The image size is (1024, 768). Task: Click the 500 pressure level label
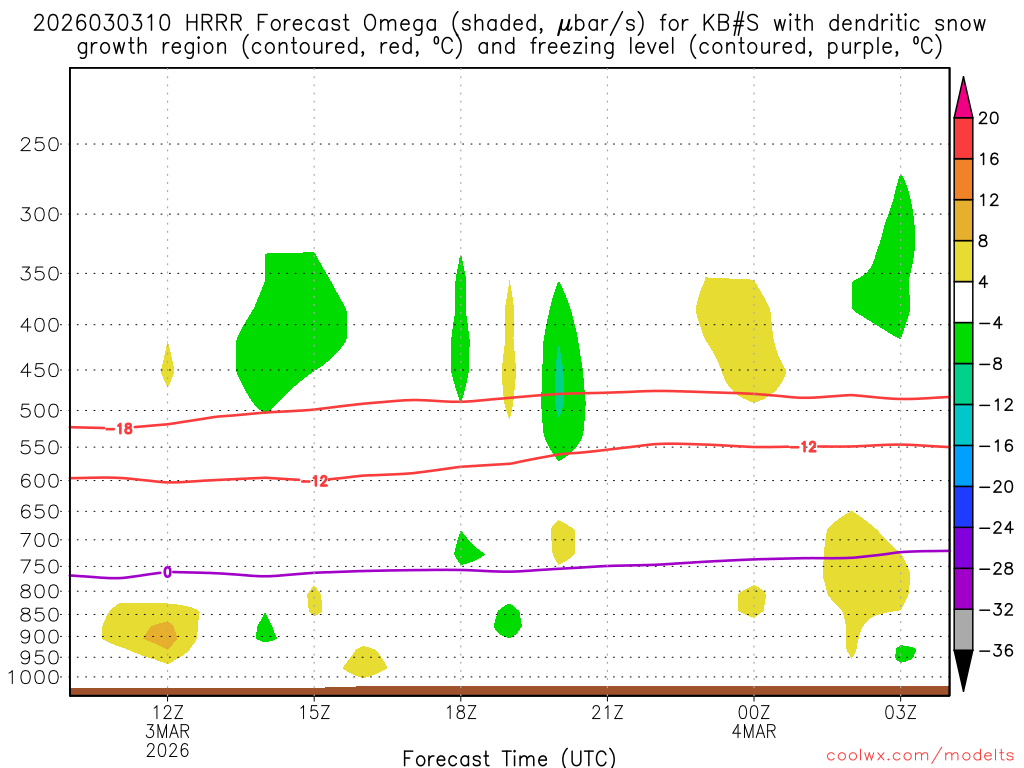pyautogui.click(x=40, y=411)
